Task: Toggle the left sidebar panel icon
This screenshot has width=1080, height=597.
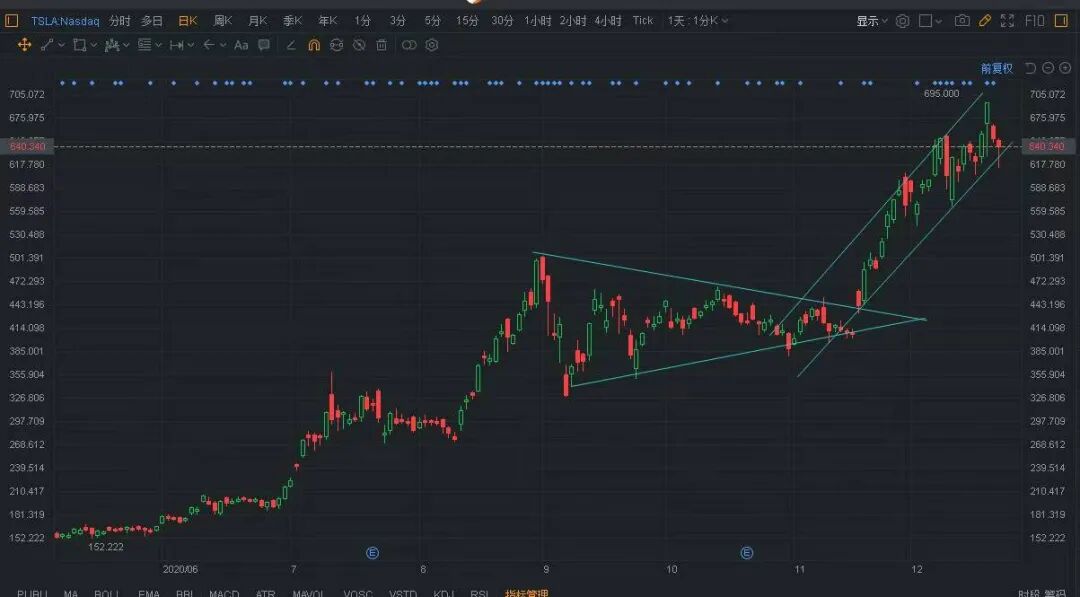Action: [x=11, y=21]
